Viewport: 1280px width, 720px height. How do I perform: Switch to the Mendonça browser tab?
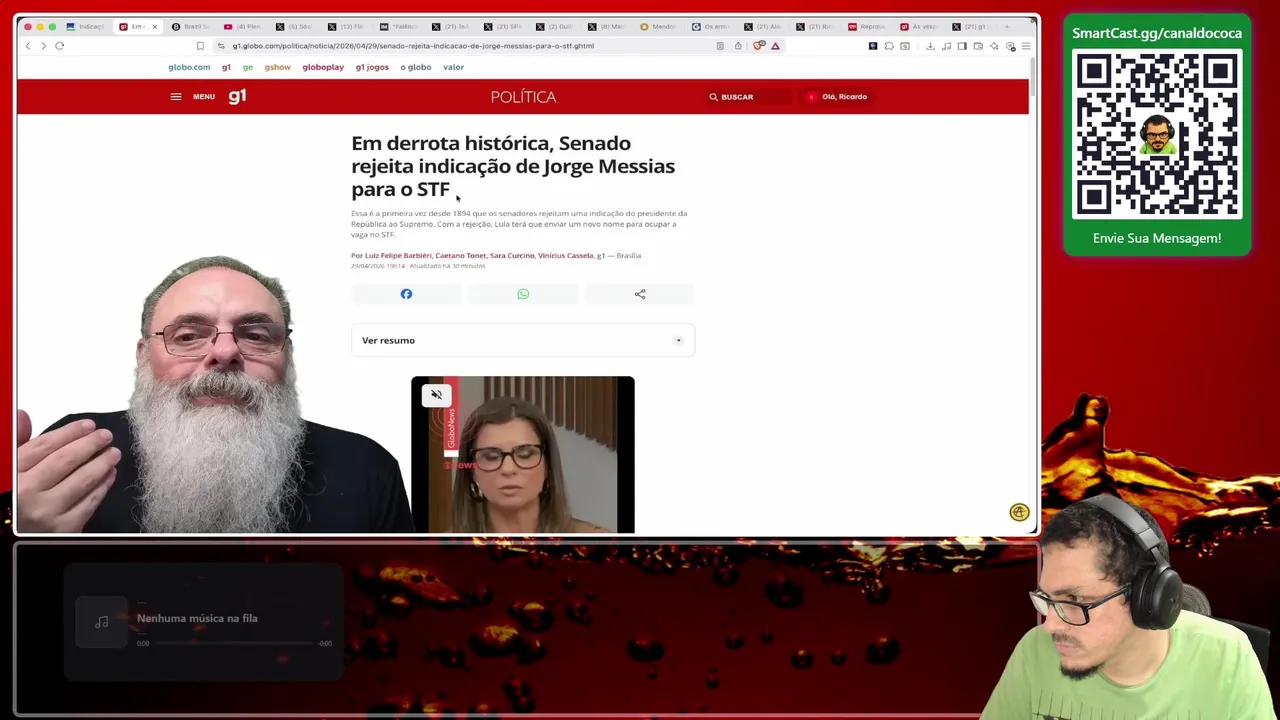(659, 27)
